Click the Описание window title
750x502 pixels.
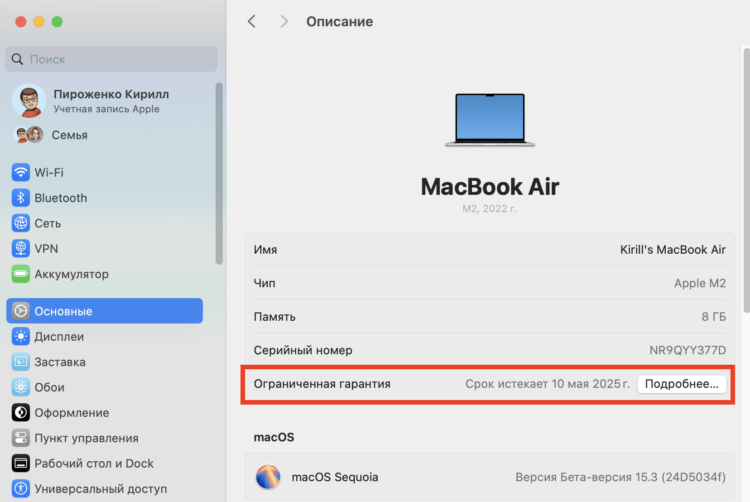[340, 22]
